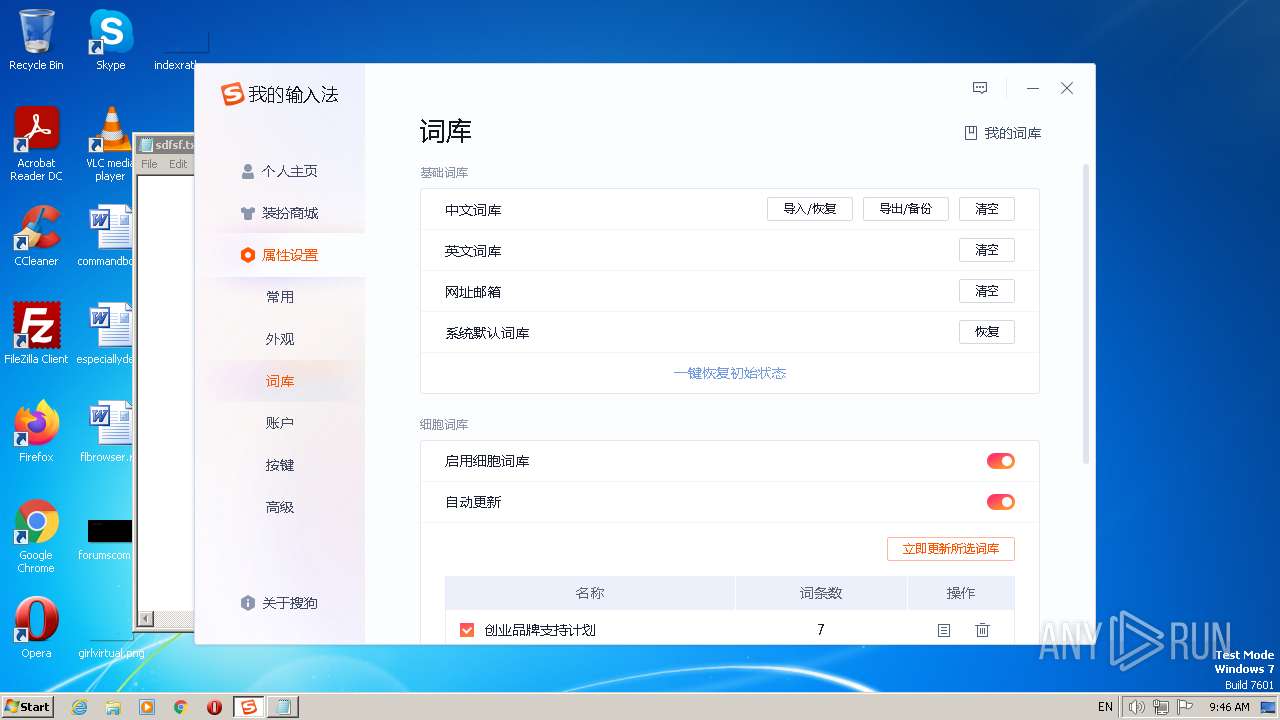The image size is (1280, 720).
Task: Click the 一键恢复初始状态 link
Action: tap(730, 373)
